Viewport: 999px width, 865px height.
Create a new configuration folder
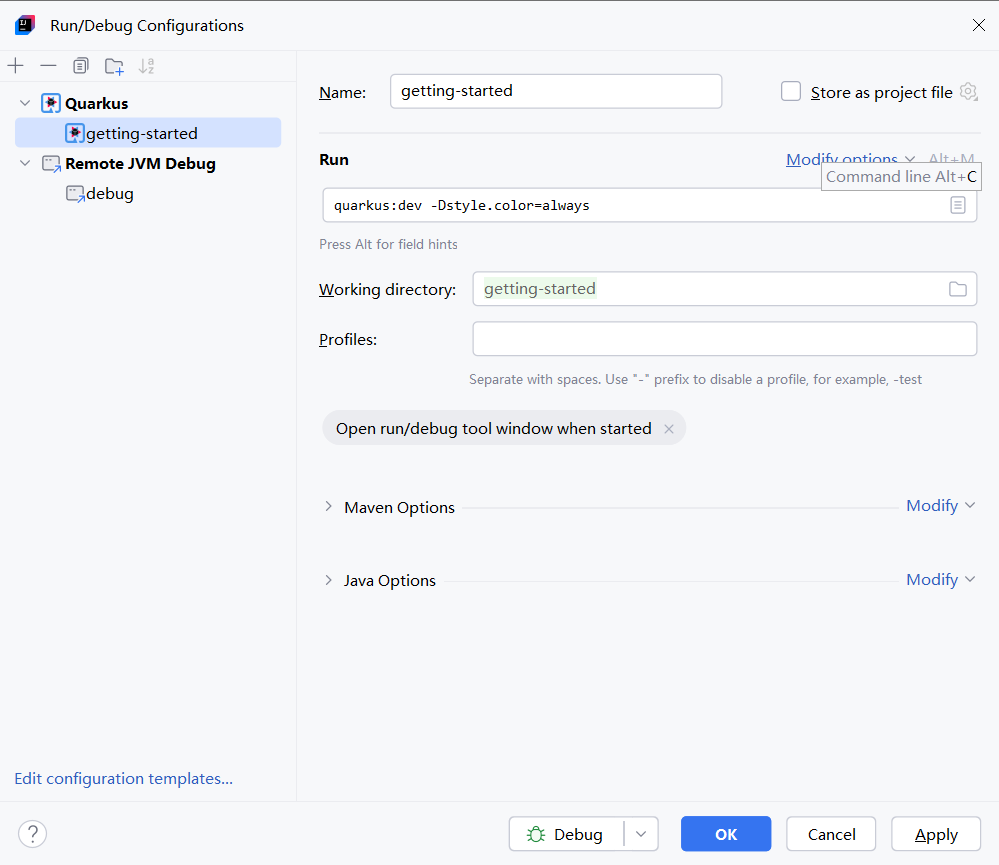pos(114,66)
